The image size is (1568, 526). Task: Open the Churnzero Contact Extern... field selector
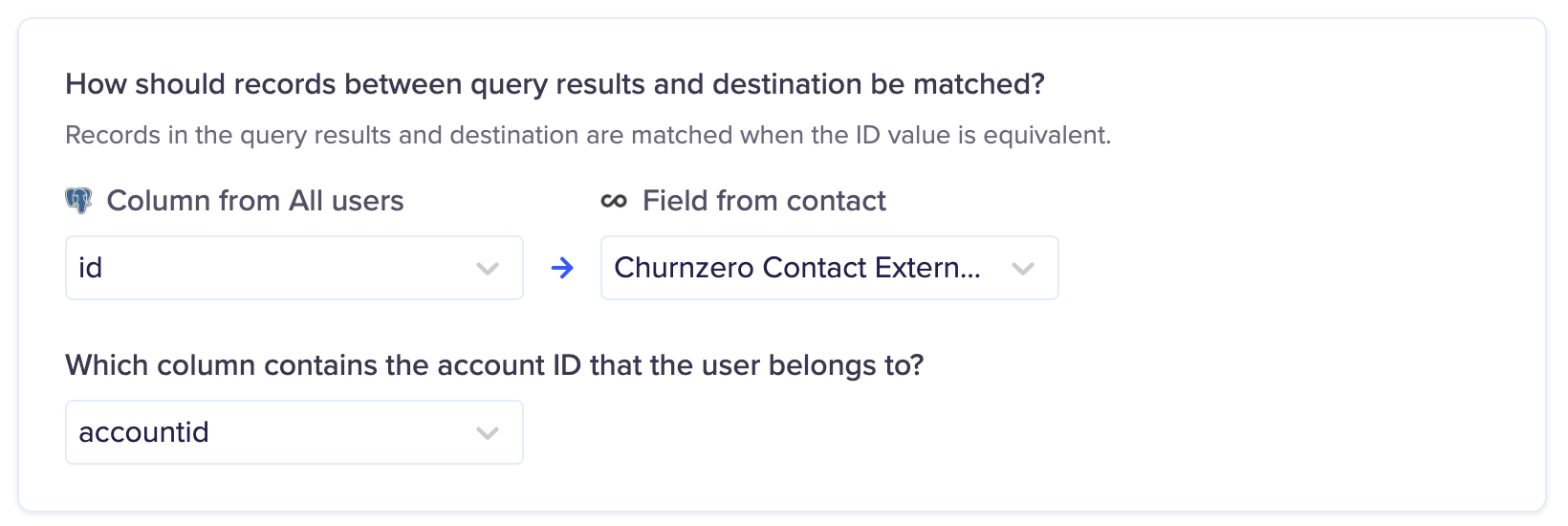tap(830, 268)
